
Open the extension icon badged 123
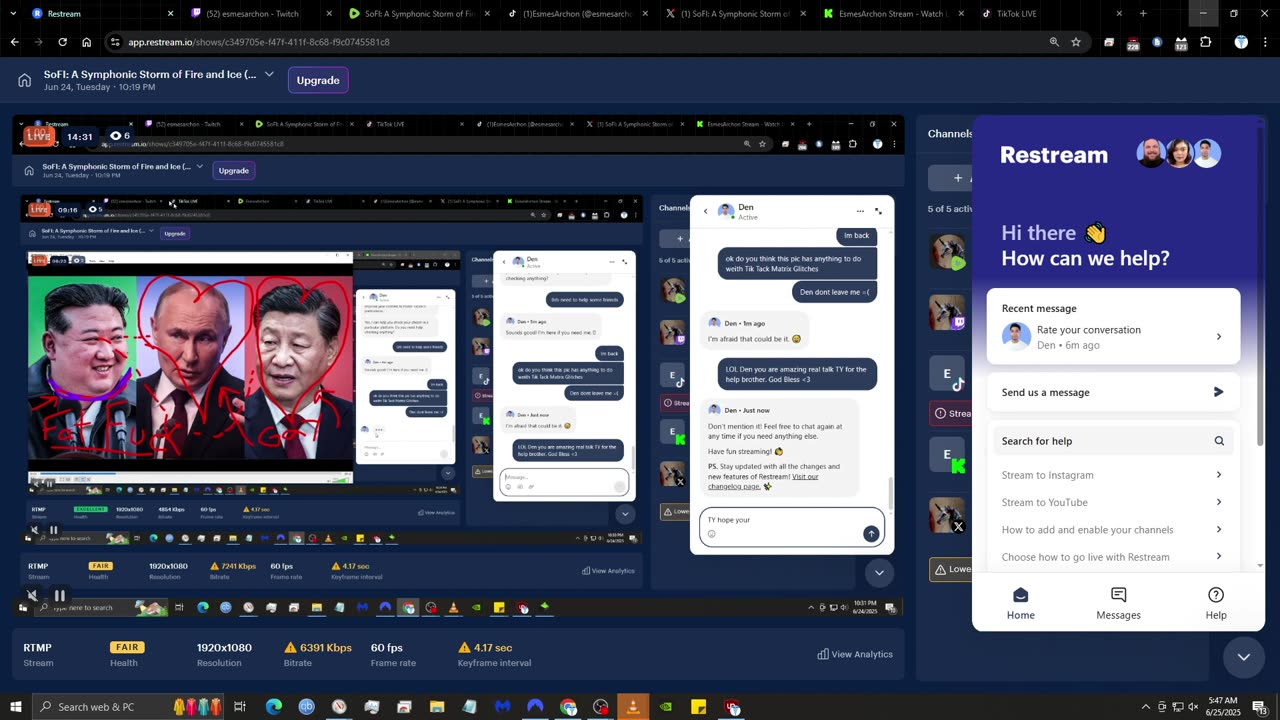[x=1180, y=43]
